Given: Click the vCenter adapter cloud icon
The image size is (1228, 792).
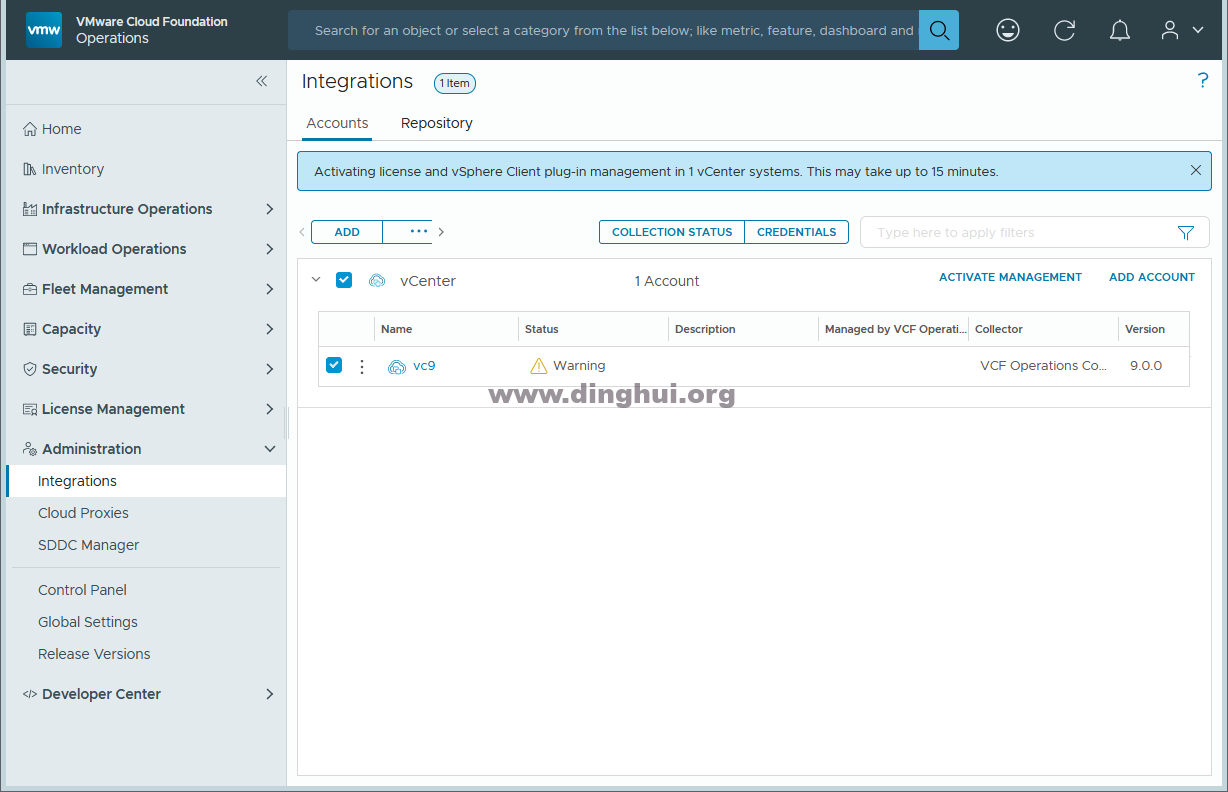Looking at the screenshot, I should (377, 281).
